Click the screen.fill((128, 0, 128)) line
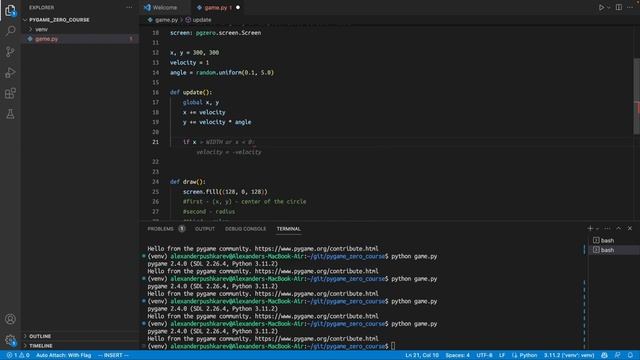This screenshot has height=360, width=640. tap(225, 192)
